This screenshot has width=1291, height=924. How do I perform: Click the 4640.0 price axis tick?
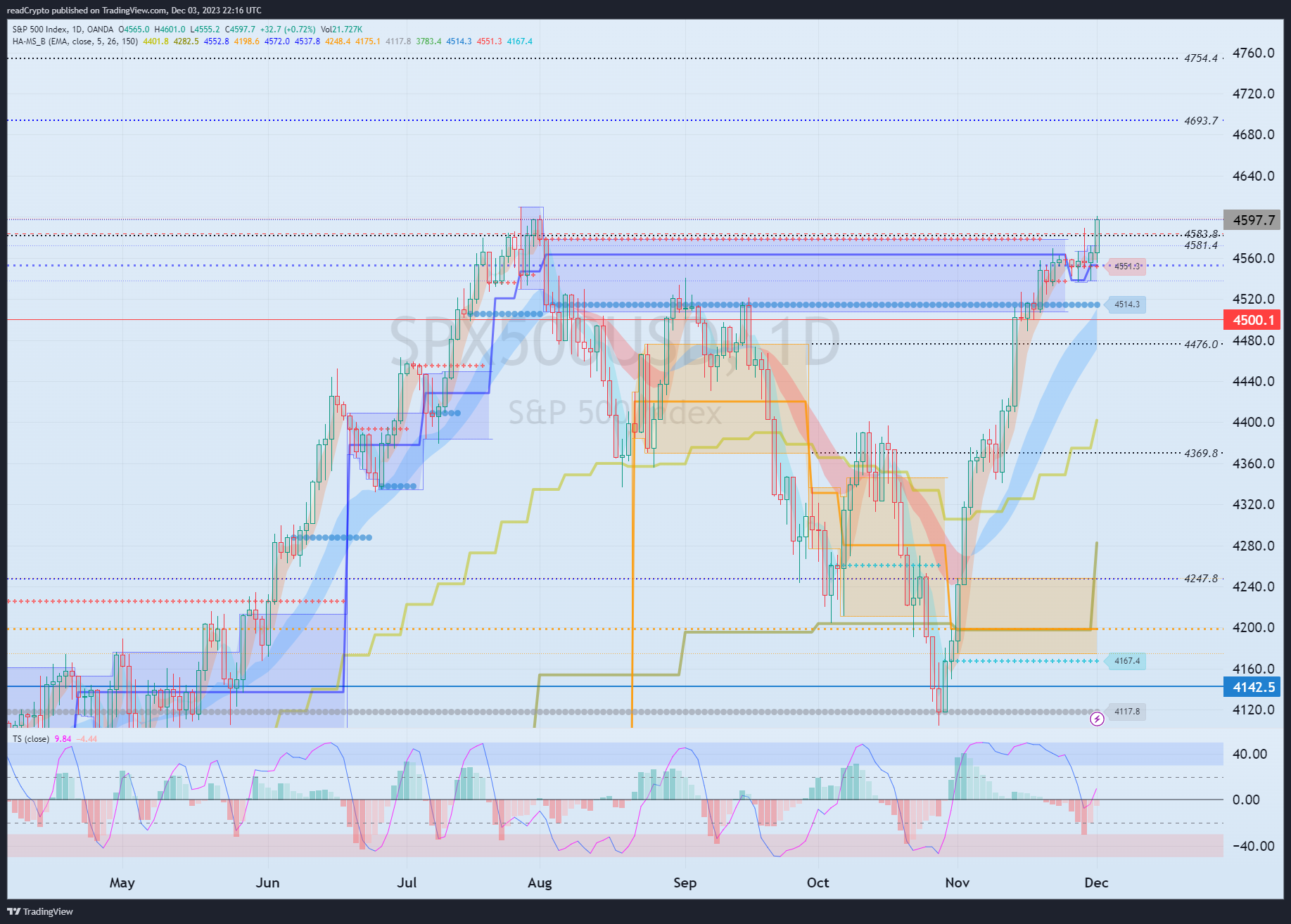[1253, 176]
